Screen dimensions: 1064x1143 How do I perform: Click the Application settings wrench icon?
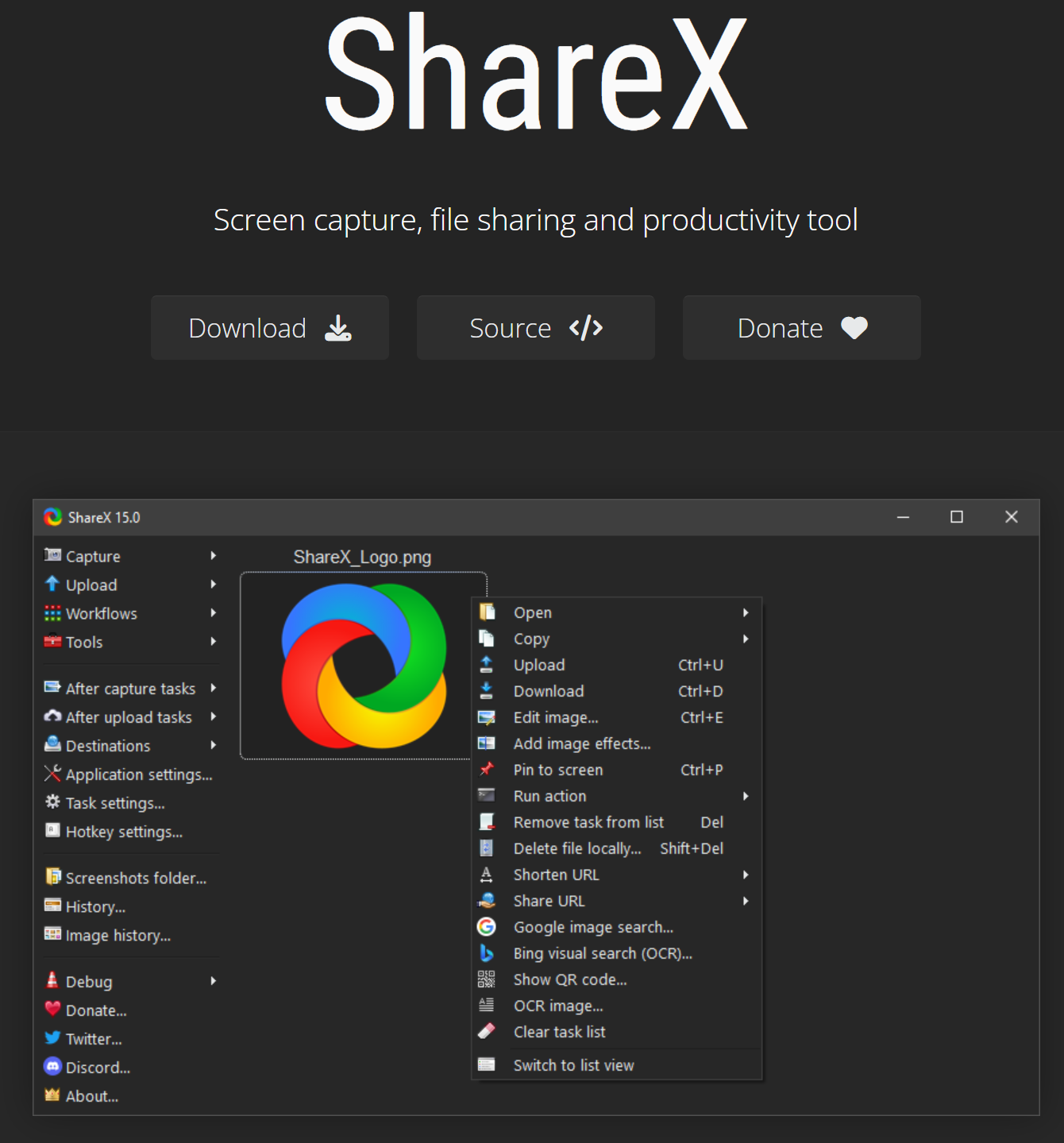(x=52, y=773)
